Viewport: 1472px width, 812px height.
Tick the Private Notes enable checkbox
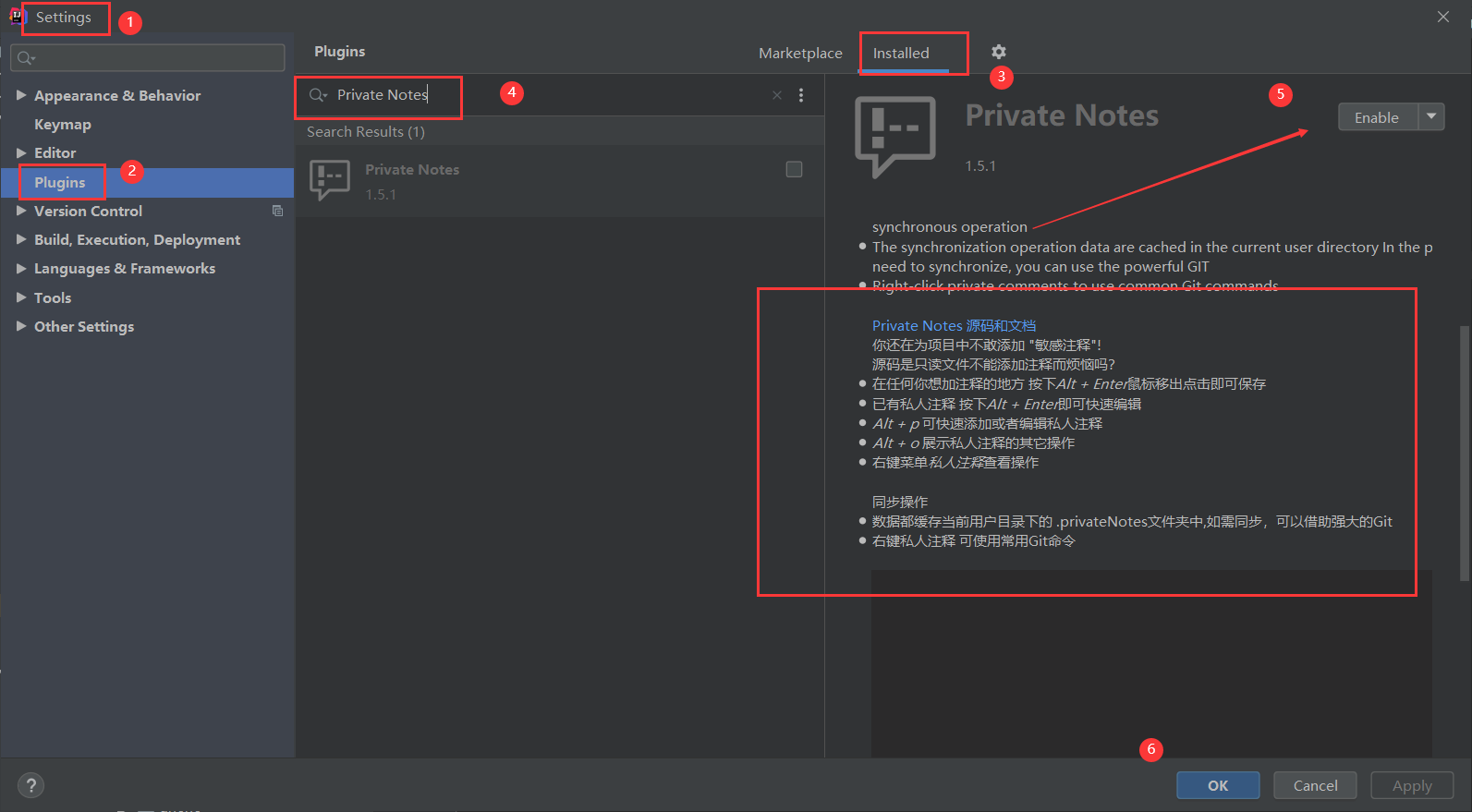coord(794,169)
